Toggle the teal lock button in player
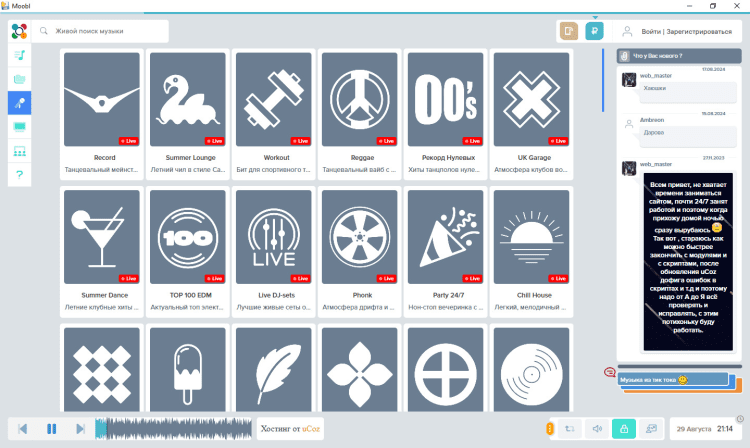 pos(623,428)
